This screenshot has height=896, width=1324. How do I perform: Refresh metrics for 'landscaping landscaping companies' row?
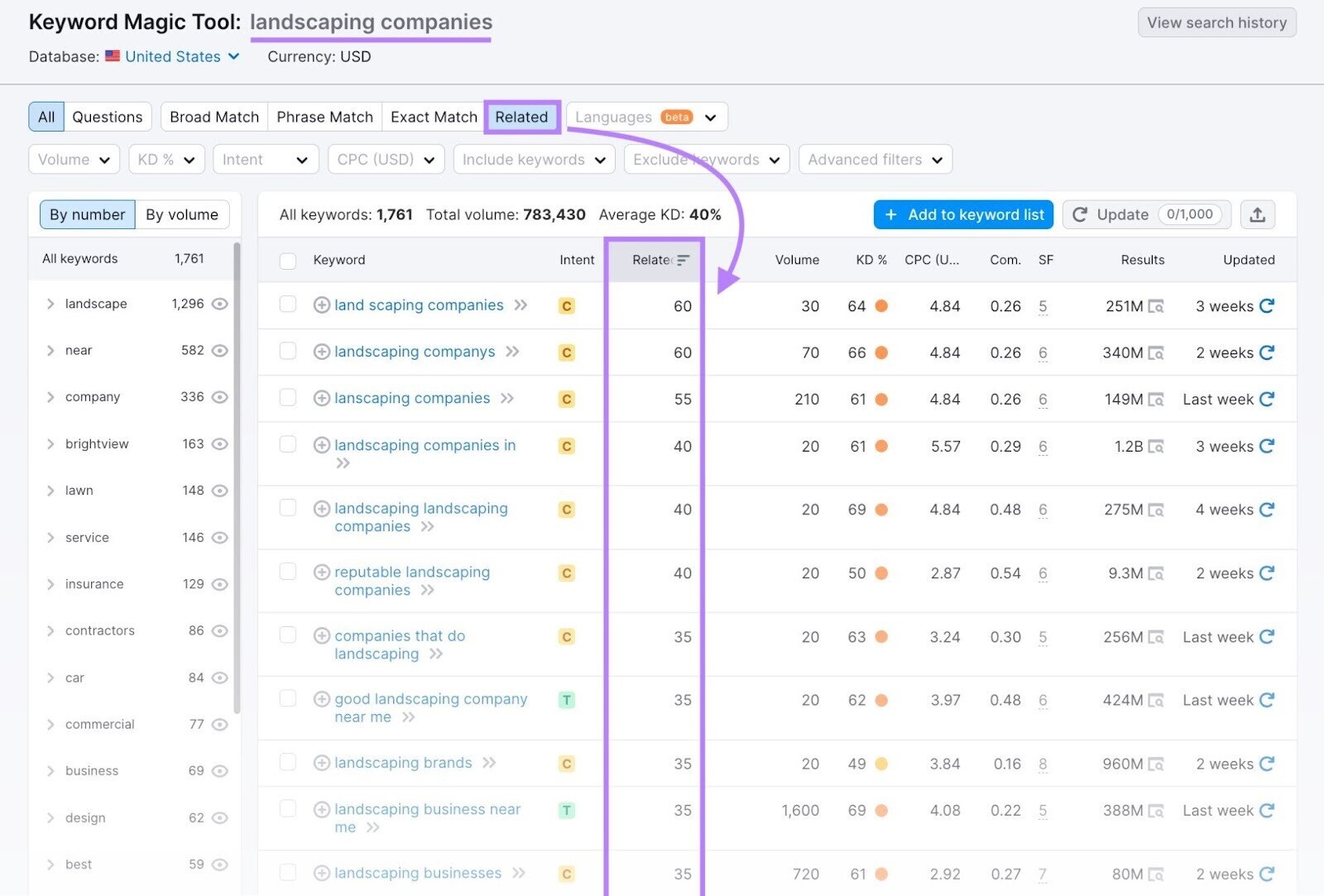1267,510
